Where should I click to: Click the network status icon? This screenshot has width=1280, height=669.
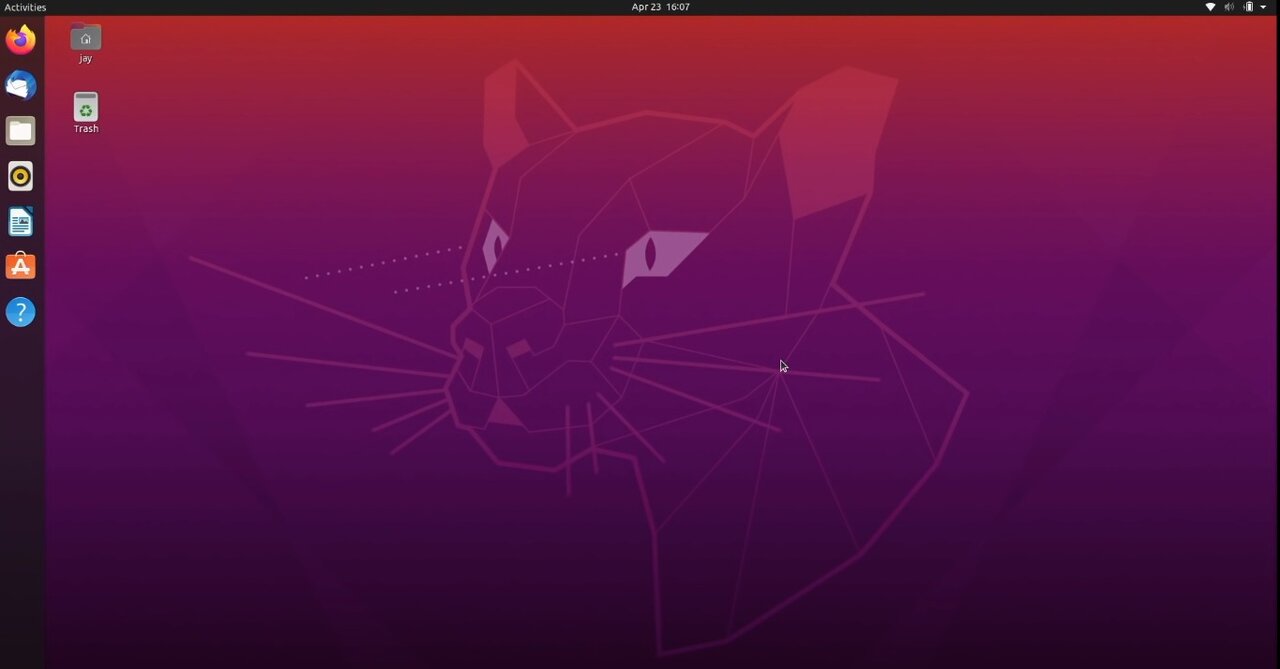1210,7
